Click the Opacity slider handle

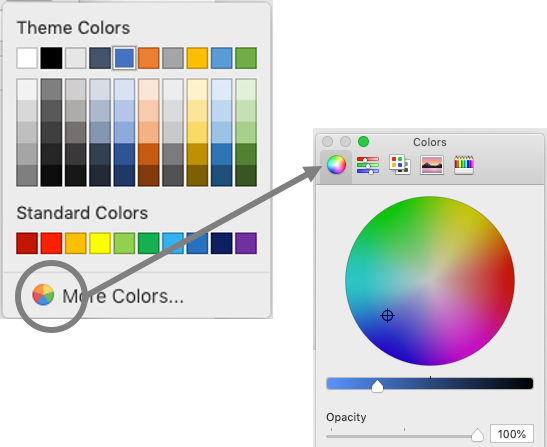(477, 435)
